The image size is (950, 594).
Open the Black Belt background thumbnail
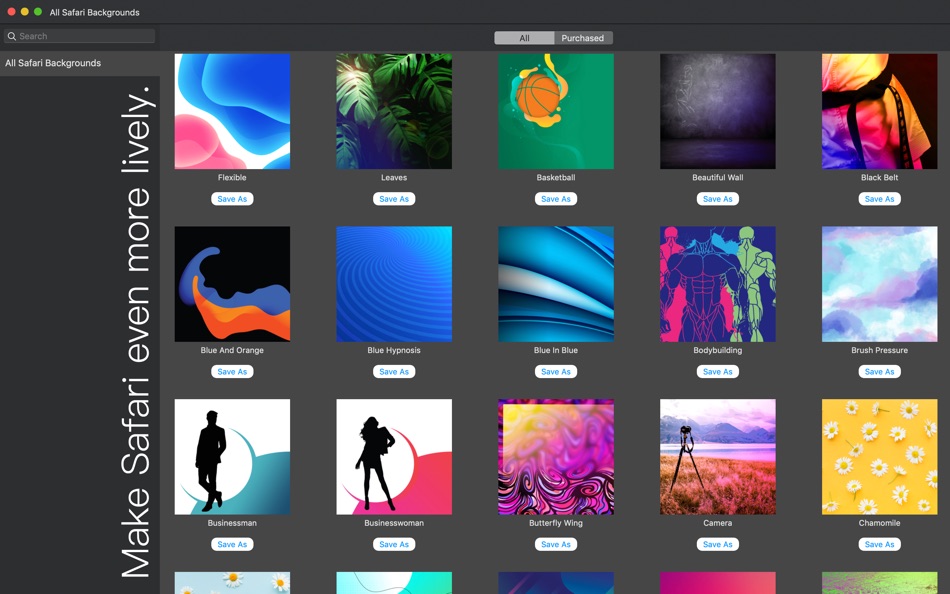click(x=879, y=112)
